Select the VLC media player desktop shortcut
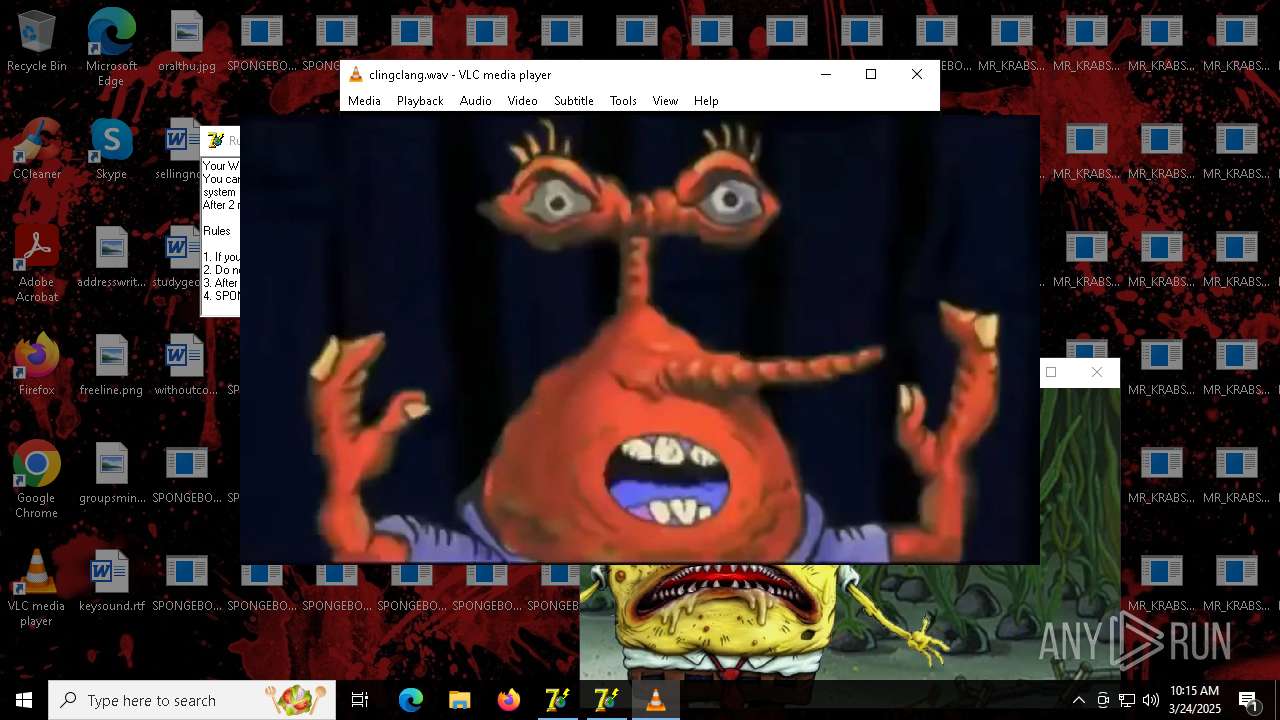The width and height of the screenshot is (1280, 720). tap(37, 588)
